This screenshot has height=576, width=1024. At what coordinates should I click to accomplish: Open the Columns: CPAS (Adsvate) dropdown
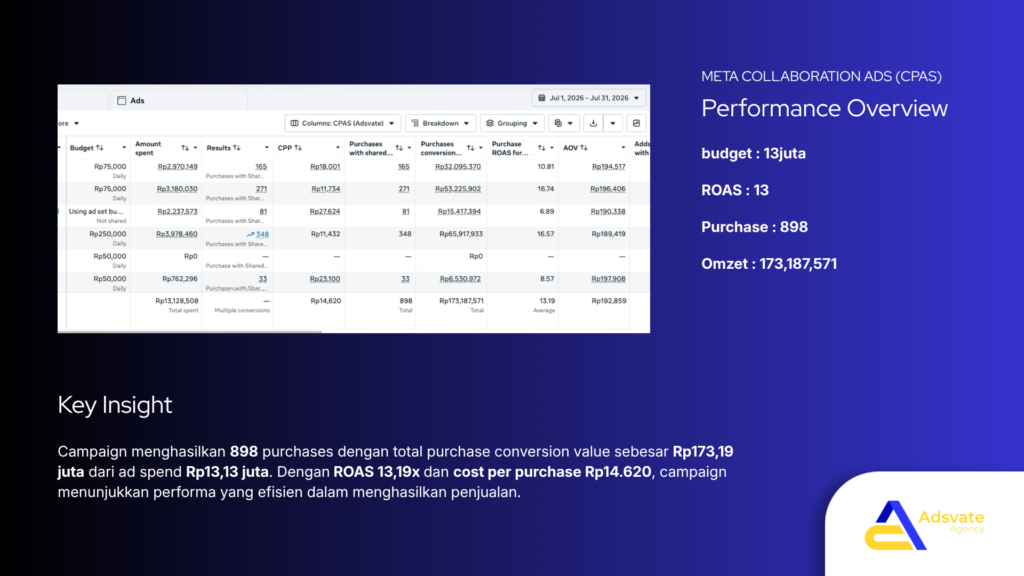pos(342,123)
